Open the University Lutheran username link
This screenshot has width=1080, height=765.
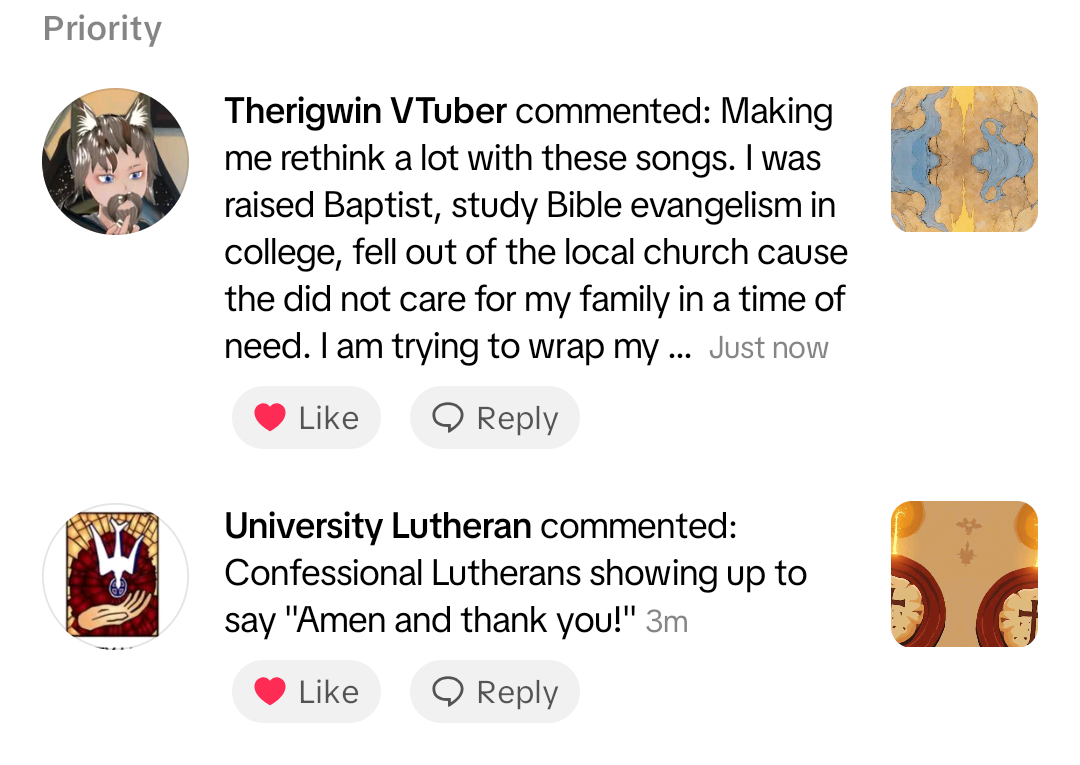point(377,526)
